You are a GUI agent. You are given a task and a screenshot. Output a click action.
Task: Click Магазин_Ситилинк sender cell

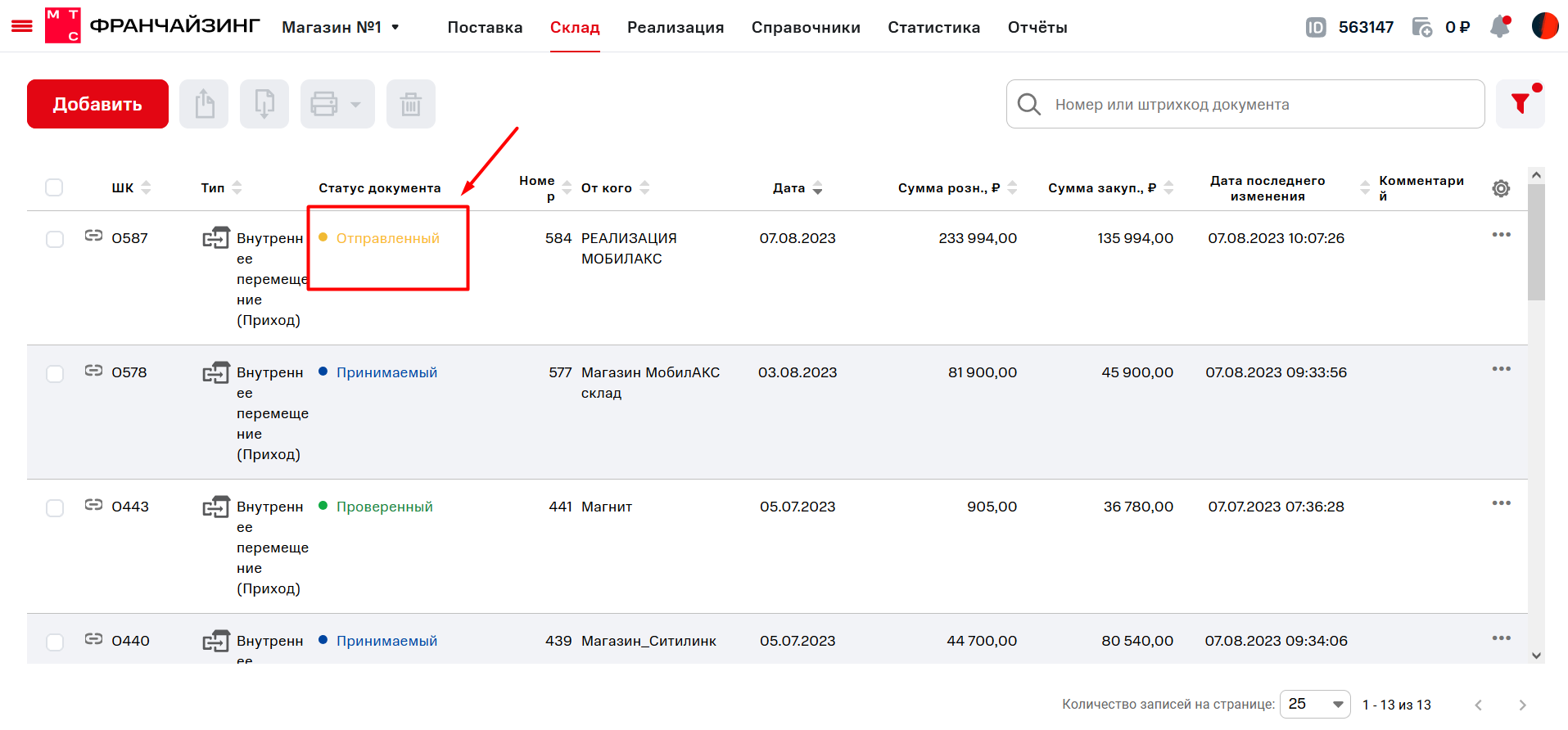coord(648,641)
